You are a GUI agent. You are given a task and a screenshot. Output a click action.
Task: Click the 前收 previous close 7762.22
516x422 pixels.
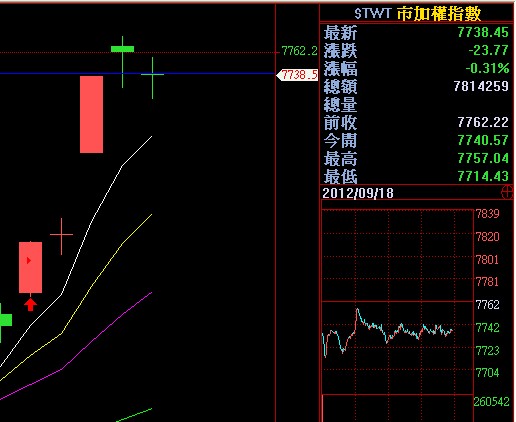point(483,122)
